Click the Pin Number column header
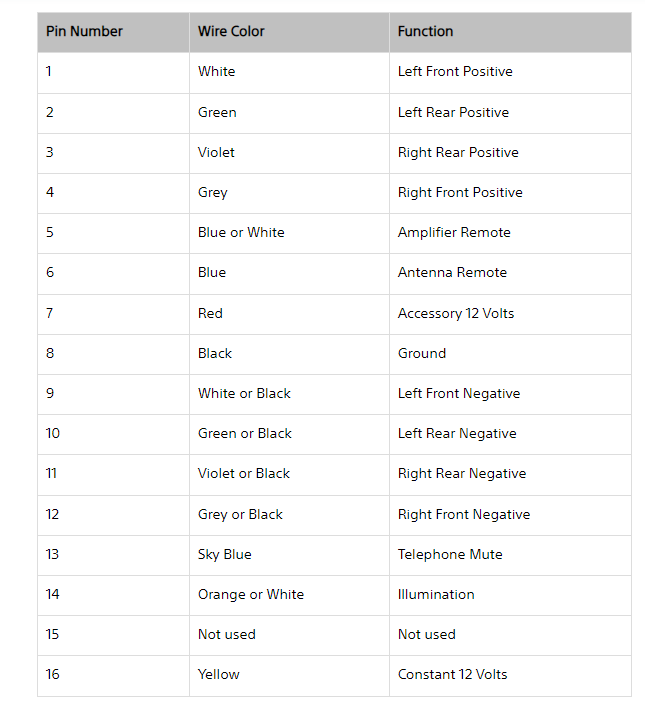The width and height of the screenshot is (645, 723). [x=113, y=32]
